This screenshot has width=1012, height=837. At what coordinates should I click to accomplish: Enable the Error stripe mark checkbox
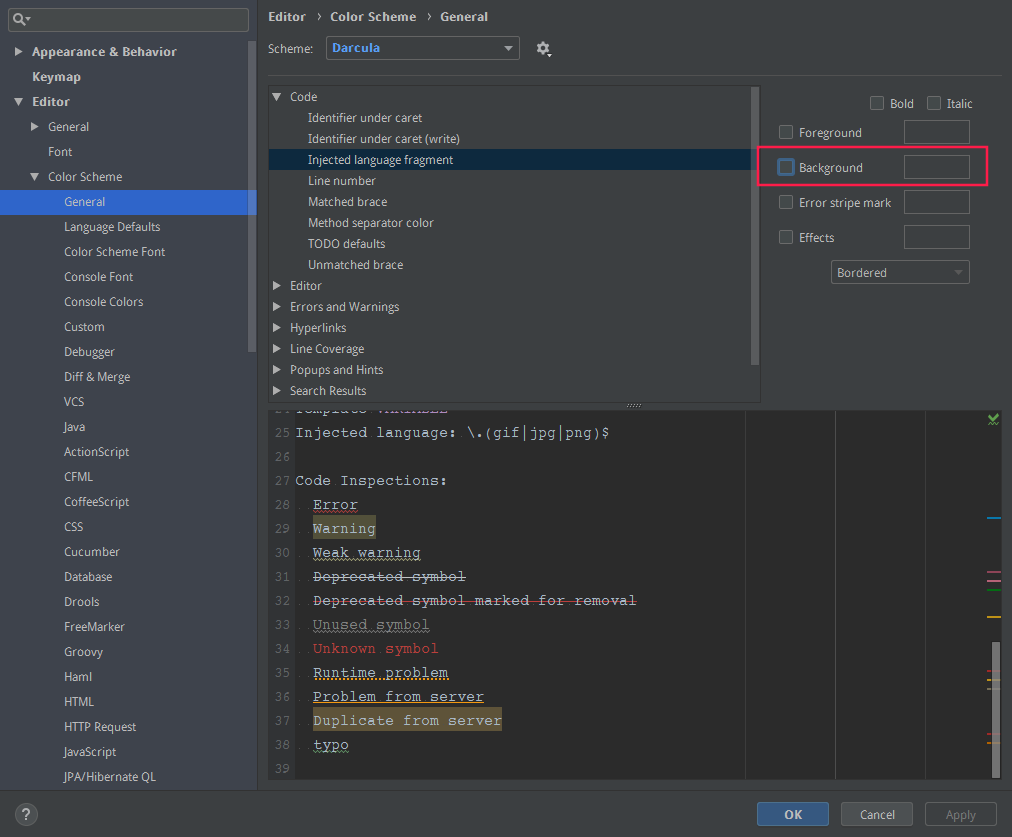point(786,202)
